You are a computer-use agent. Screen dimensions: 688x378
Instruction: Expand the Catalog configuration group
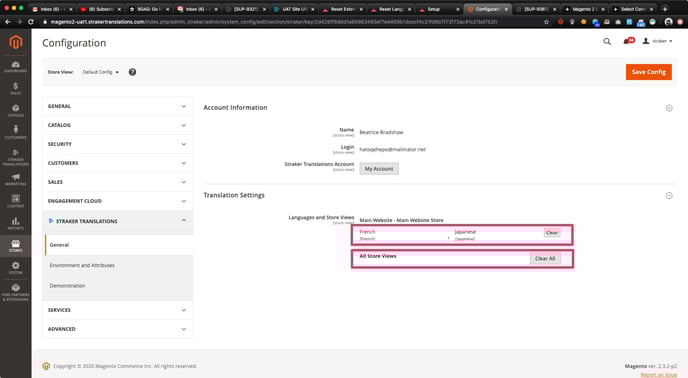118,125
